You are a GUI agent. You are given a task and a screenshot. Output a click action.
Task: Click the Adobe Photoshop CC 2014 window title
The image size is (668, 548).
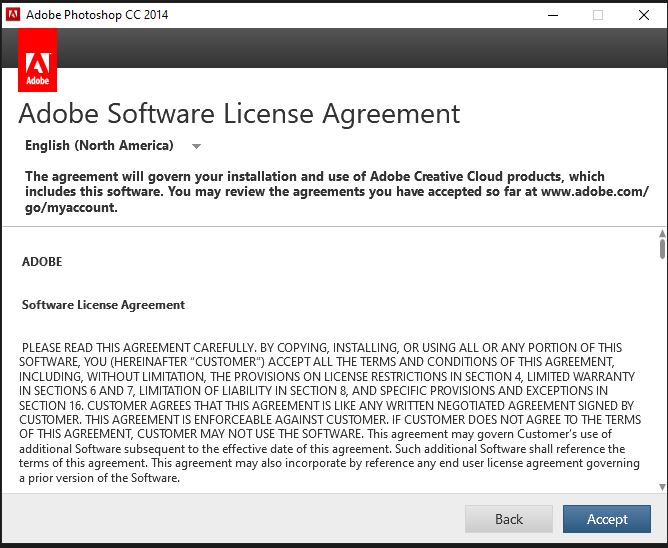(x=97, y=15)
